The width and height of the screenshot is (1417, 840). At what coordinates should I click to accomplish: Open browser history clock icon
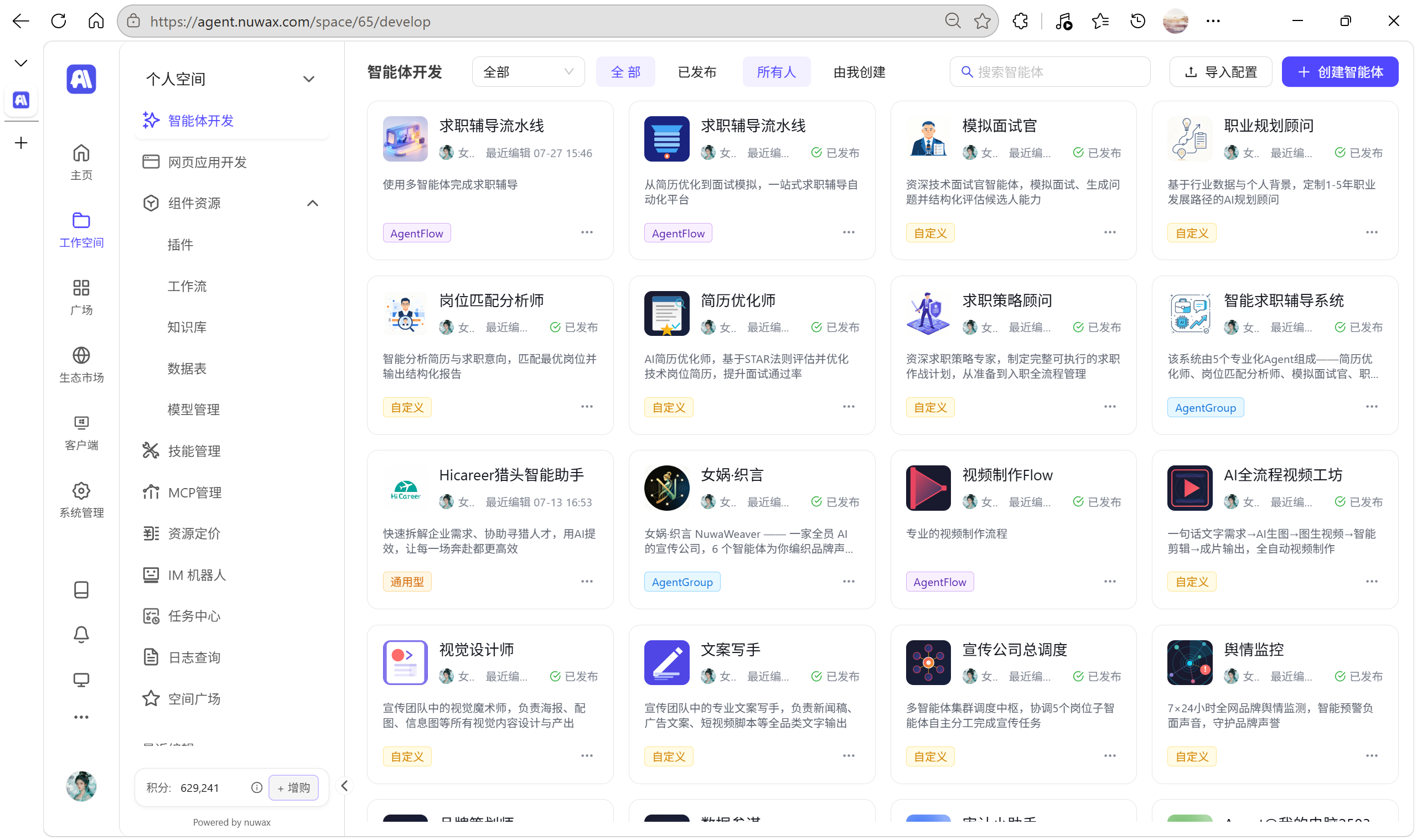(1137, 21)
